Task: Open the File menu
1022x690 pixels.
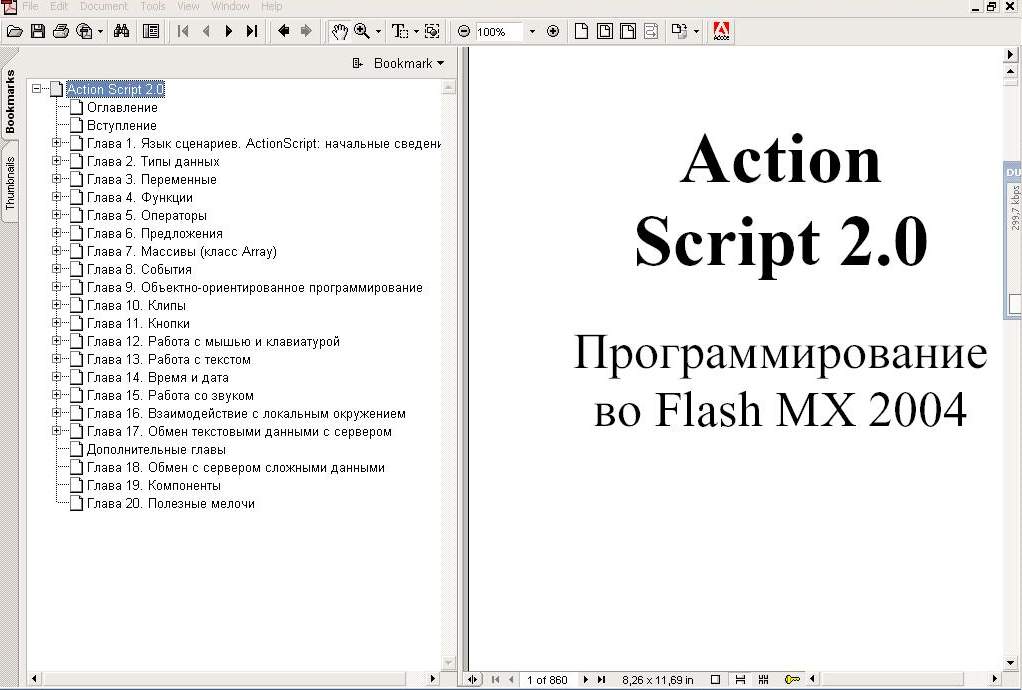Action: coord(30,6)
